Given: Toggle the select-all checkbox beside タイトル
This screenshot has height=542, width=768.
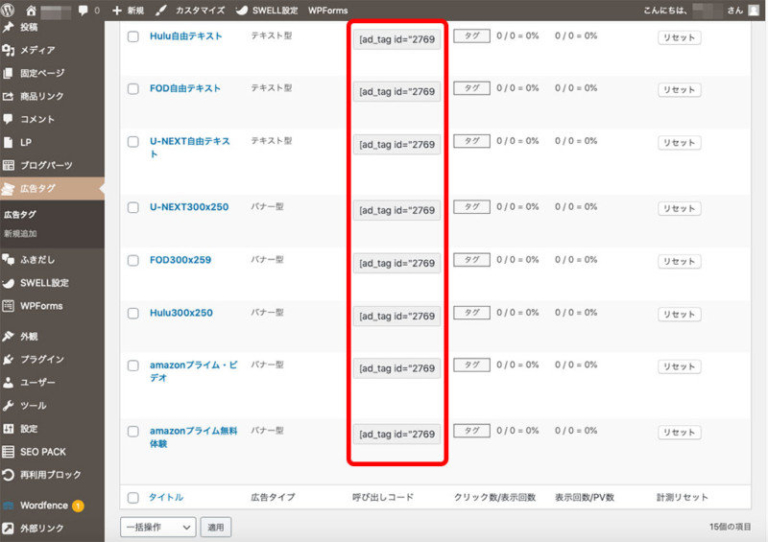Looking at the screenshot, I should [x=133, y=498].
